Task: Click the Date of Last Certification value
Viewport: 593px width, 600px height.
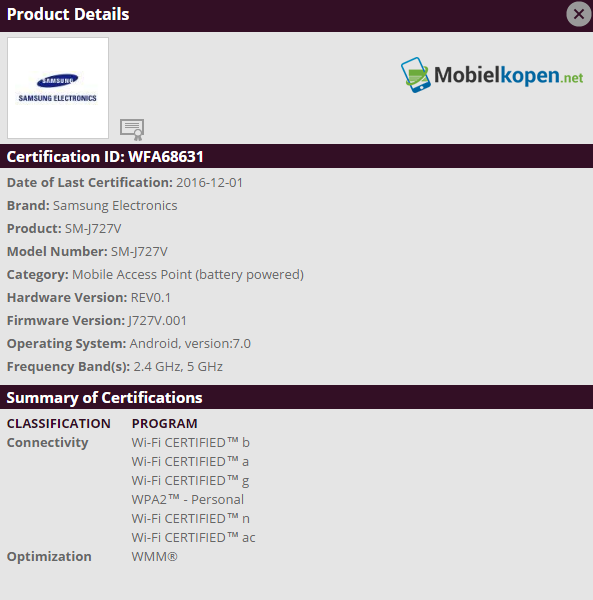Action: tap(209, 183)
